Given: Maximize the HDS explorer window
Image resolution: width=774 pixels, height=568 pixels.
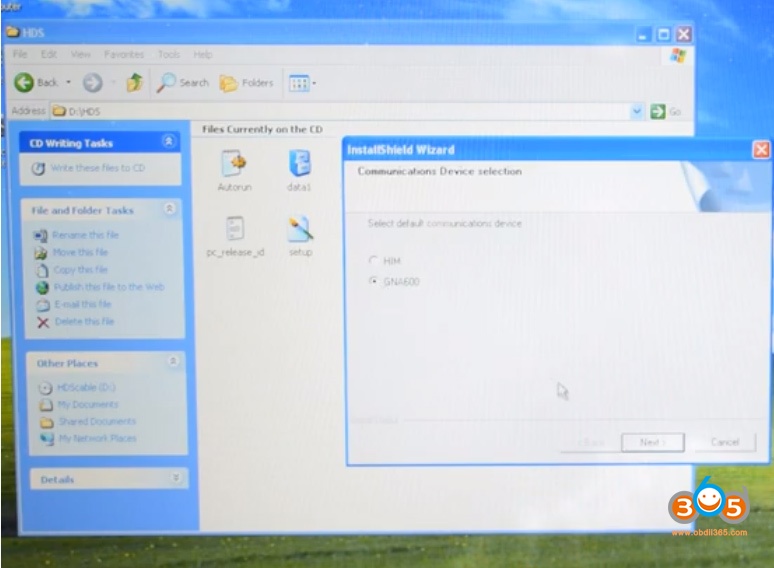Looking at the screenshot, I should (663, 35).
